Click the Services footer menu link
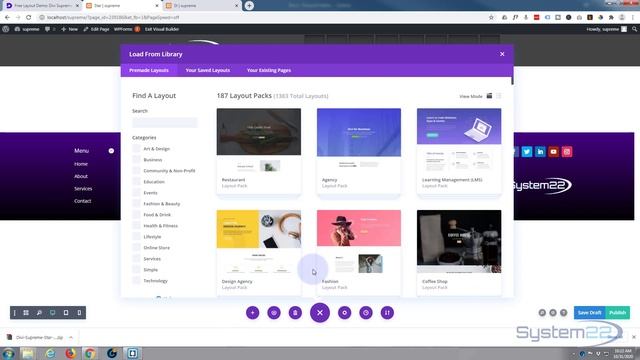The width and height of the screenshot is (640, 360). 83,189
